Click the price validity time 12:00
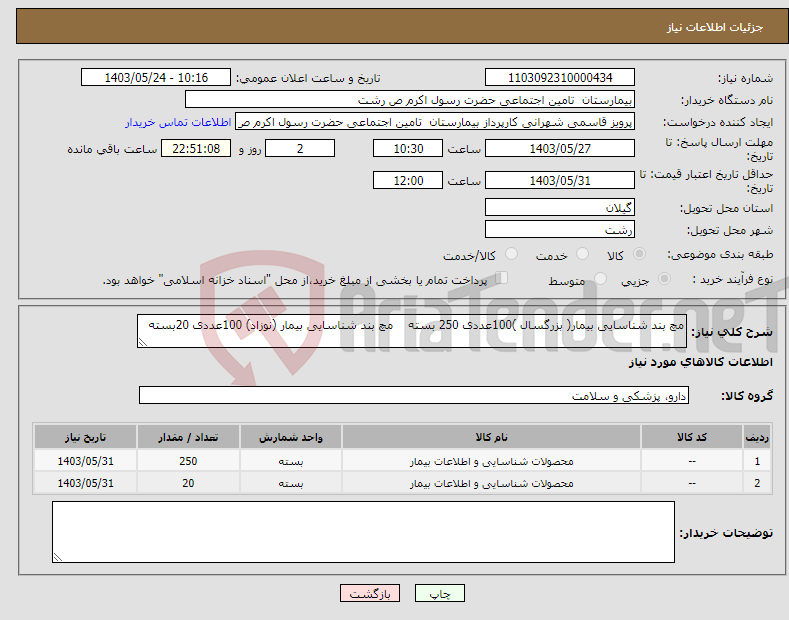The image size is (789, 620). point(408,180)
